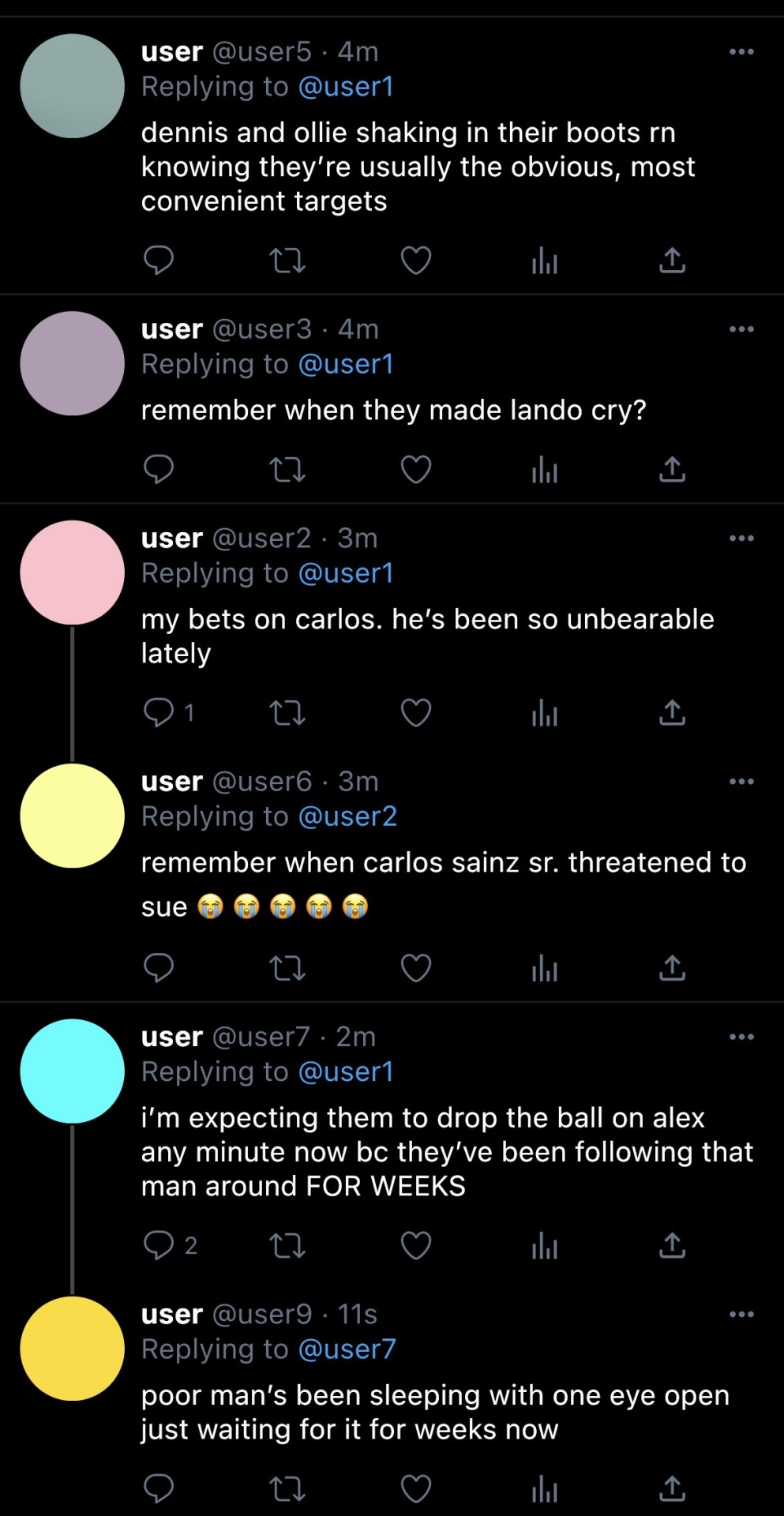
Task: Like user9's poor man's tweet
Action: click(x=416, y=1489)
